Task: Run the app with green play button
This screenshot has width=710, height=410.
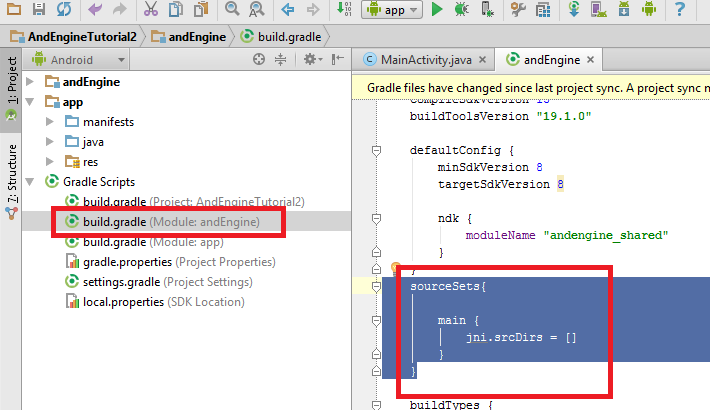Action: 437,10
